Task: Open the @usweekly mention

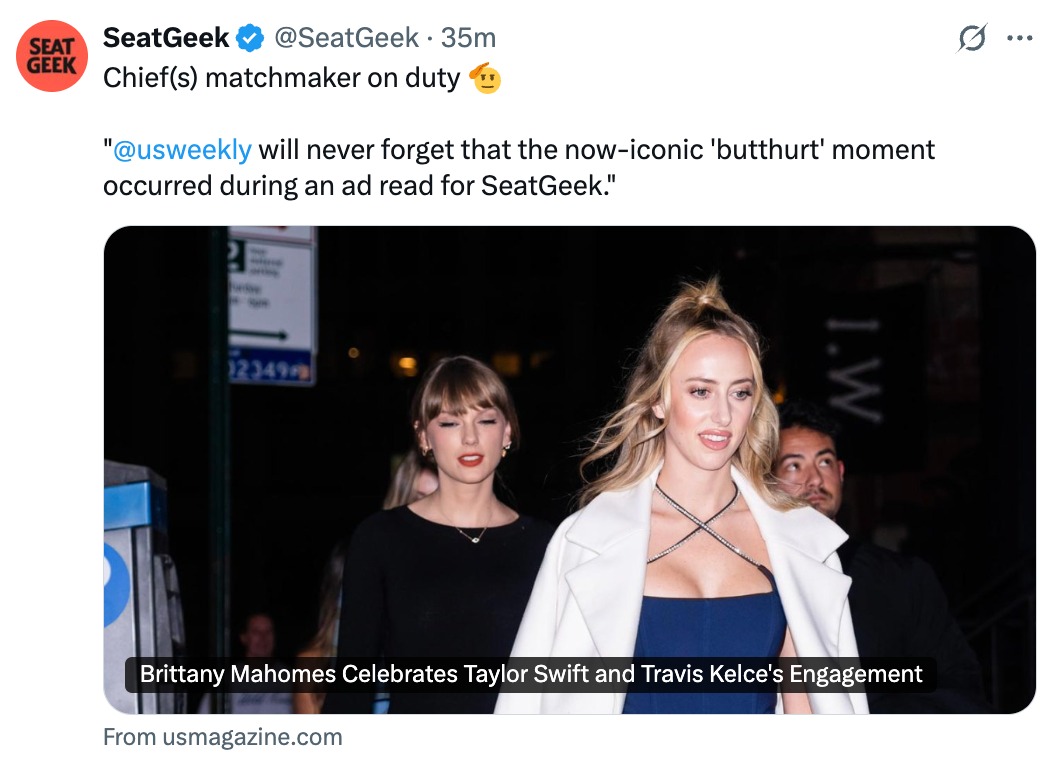Action: [182, 150]
